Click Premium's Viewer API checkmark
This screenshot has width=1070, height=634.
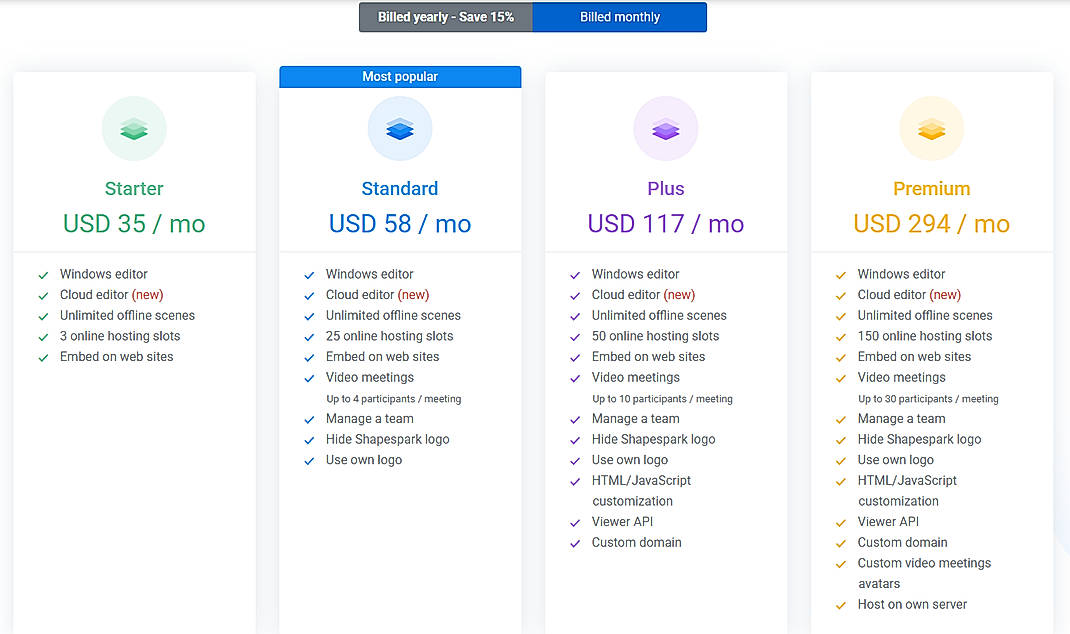[841, 523]
